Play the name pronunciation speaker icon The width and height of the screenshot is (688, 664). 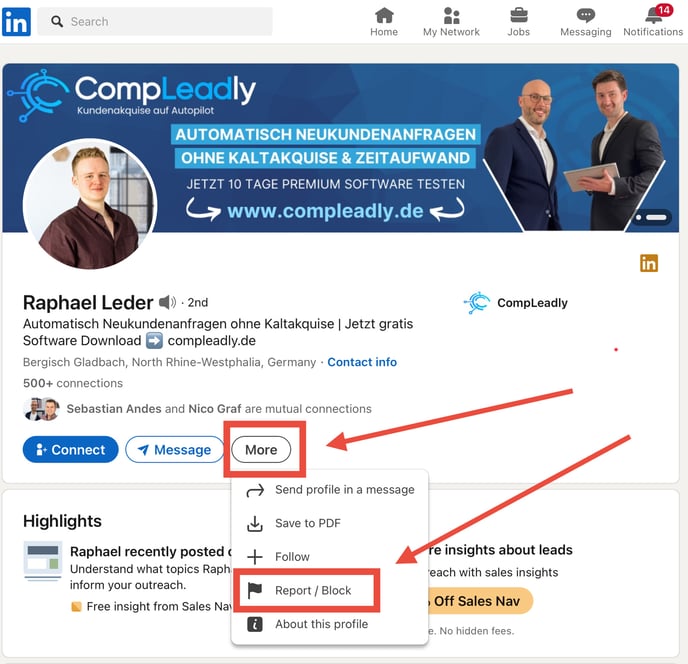click(167, 302)
